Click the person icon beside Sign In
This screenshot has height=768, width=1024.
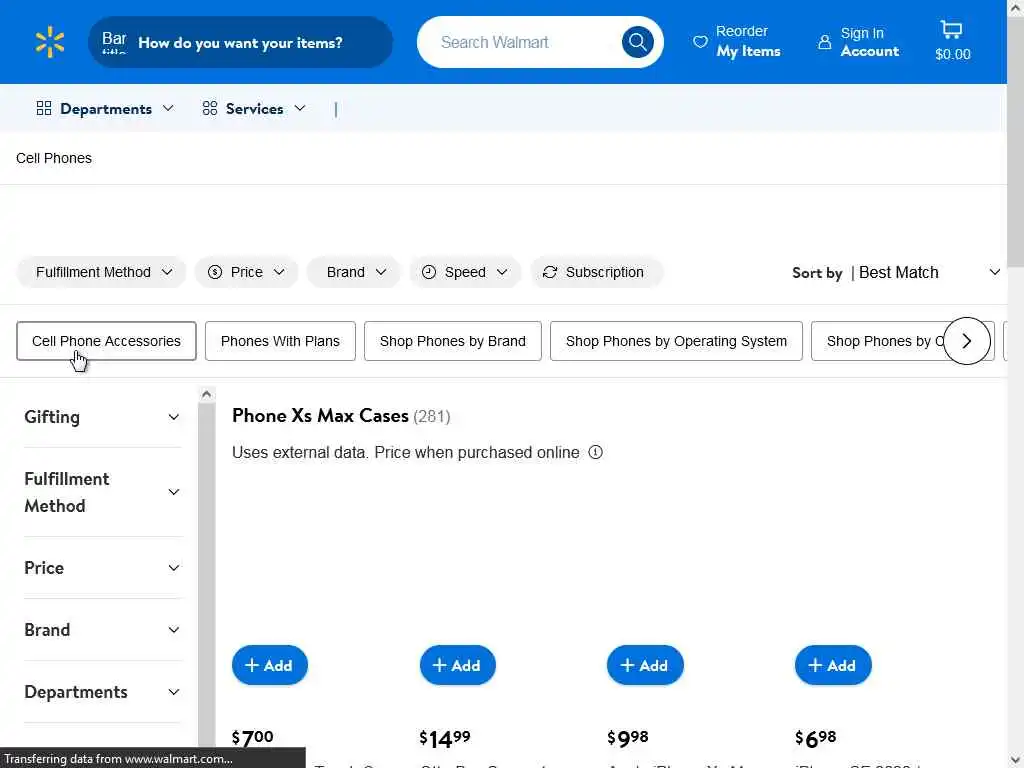click(824, 42)
